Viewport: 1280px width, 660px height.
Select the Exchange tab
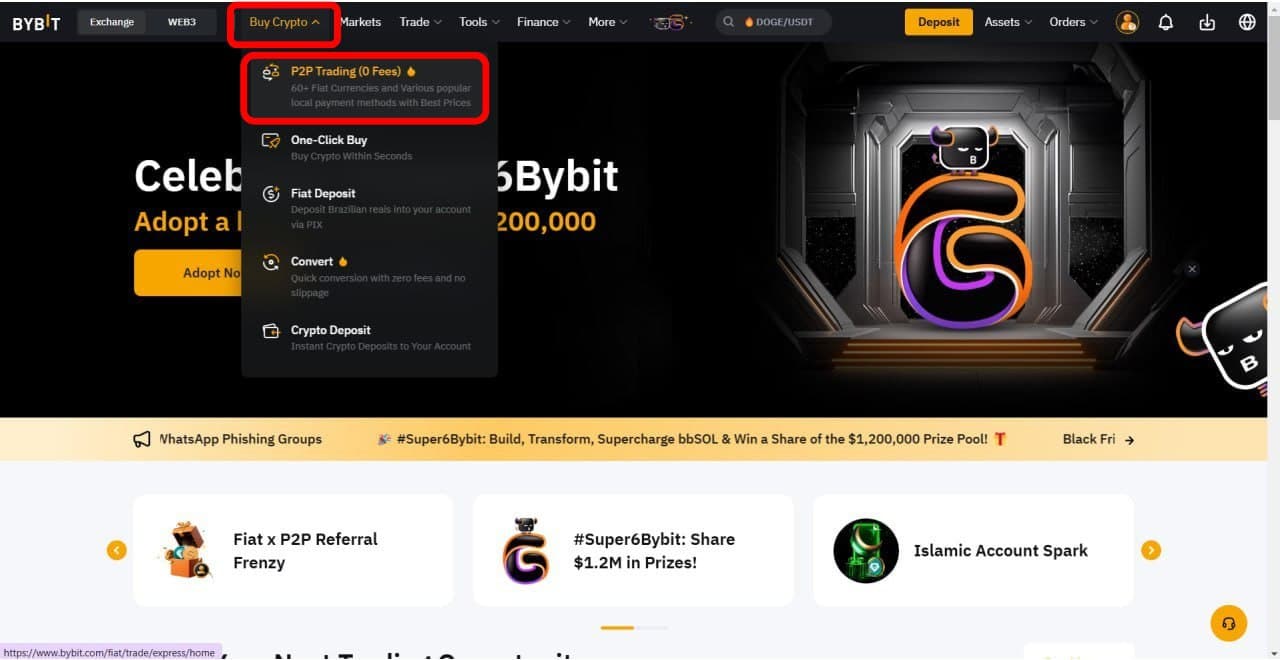[x=111, y=21]
